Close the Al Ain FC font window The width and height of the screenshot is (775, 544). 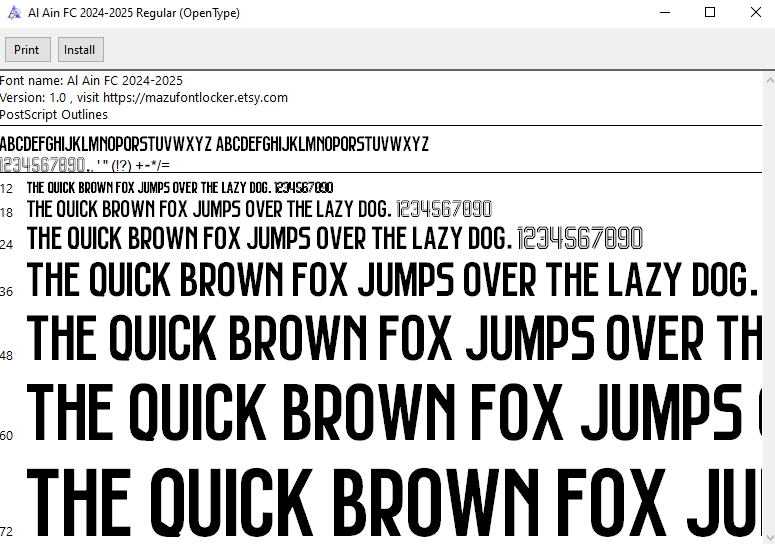coord(755,13)
